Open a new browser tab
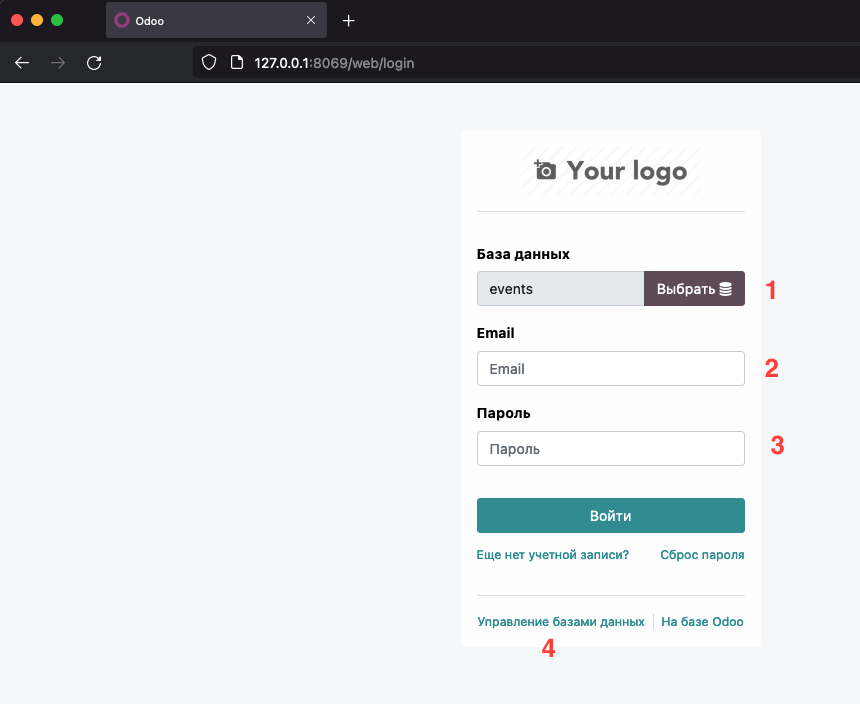The width and height of the screenshot is (860, 704). (x=349, y=20)
